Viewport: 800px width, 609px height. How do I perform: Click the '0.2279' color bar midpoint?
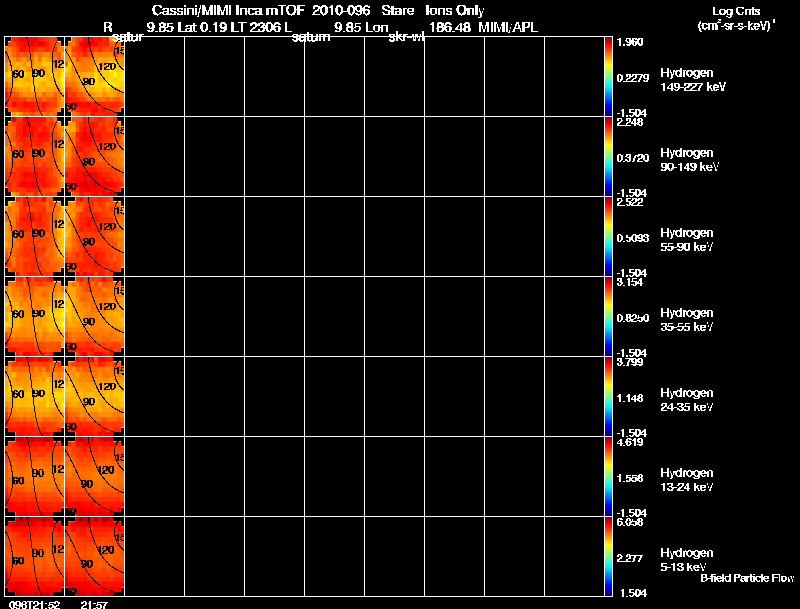tap(633, 78)
